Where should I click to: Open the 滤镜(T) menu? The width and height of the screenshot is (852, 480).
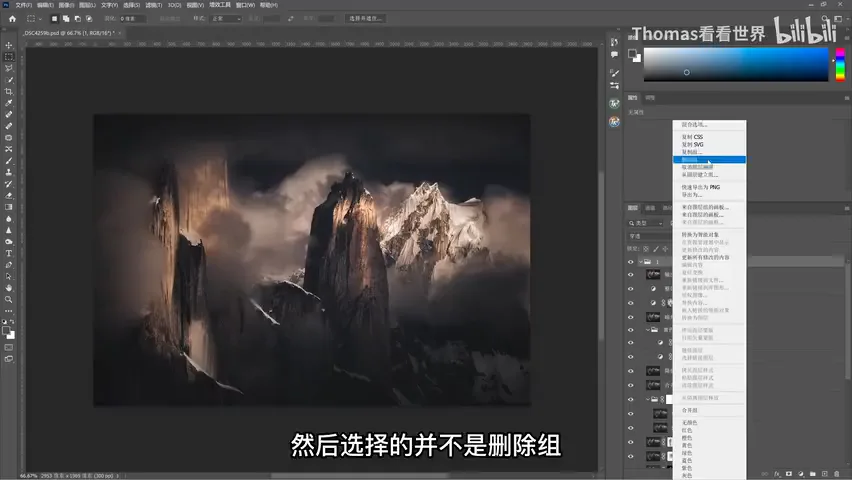(x=154, y=5)
